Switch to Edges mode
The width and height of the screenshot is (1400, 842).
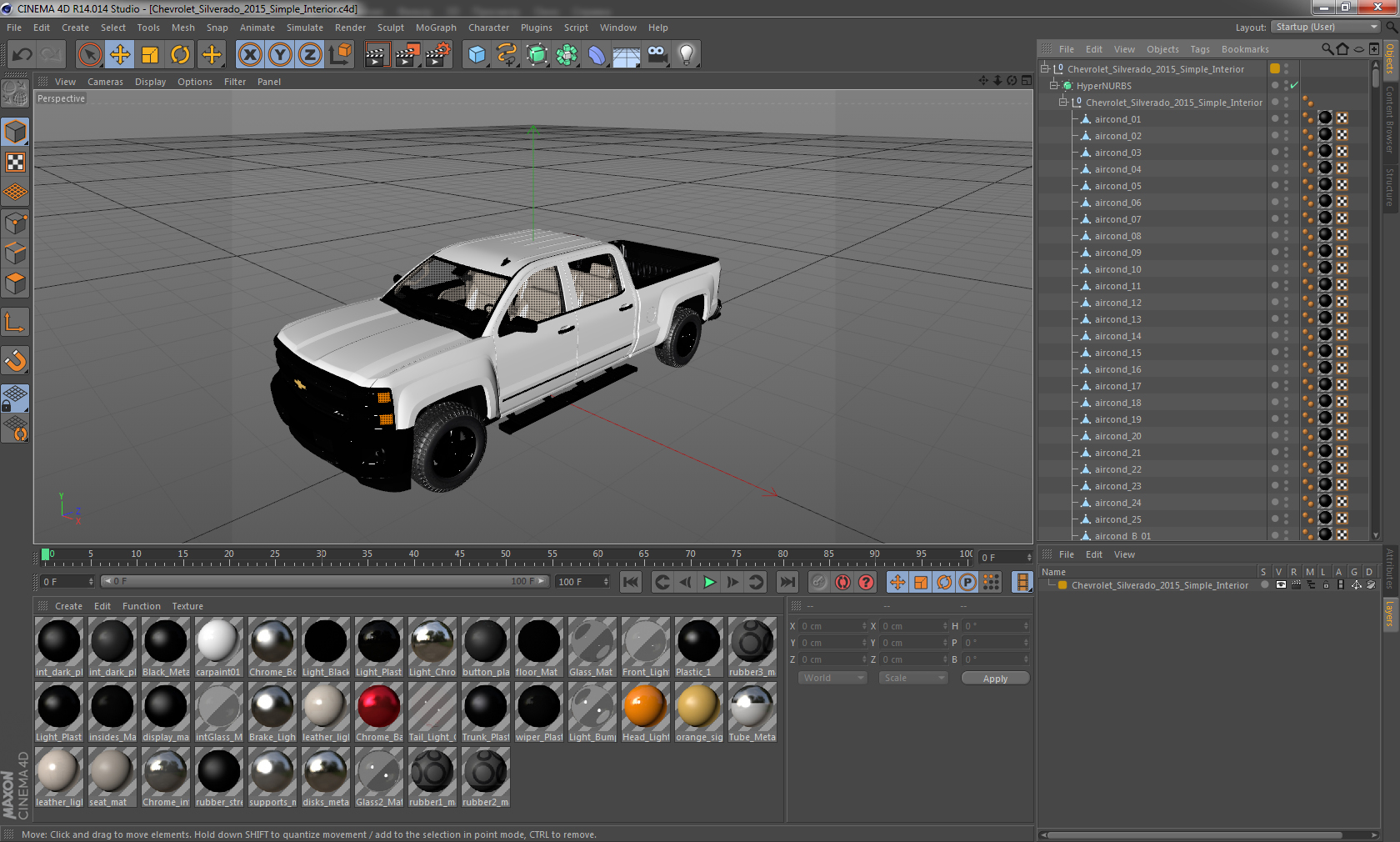pyautogui.click(x=15, y=253)
